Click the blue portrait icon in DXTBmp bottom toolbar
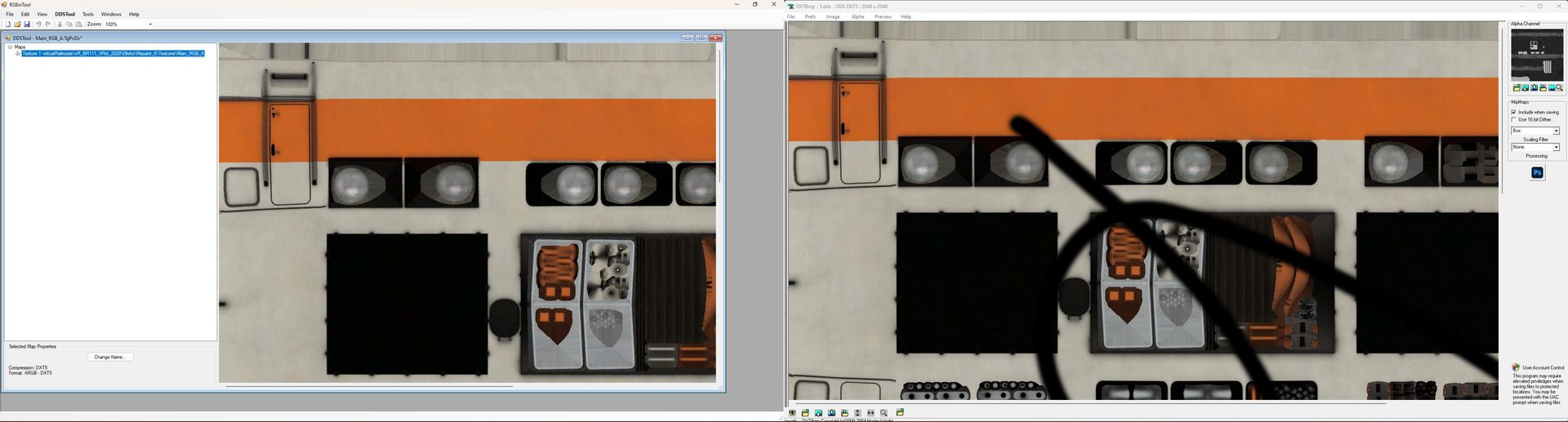This screenshot has height=422, width=1568. [831, 413]
